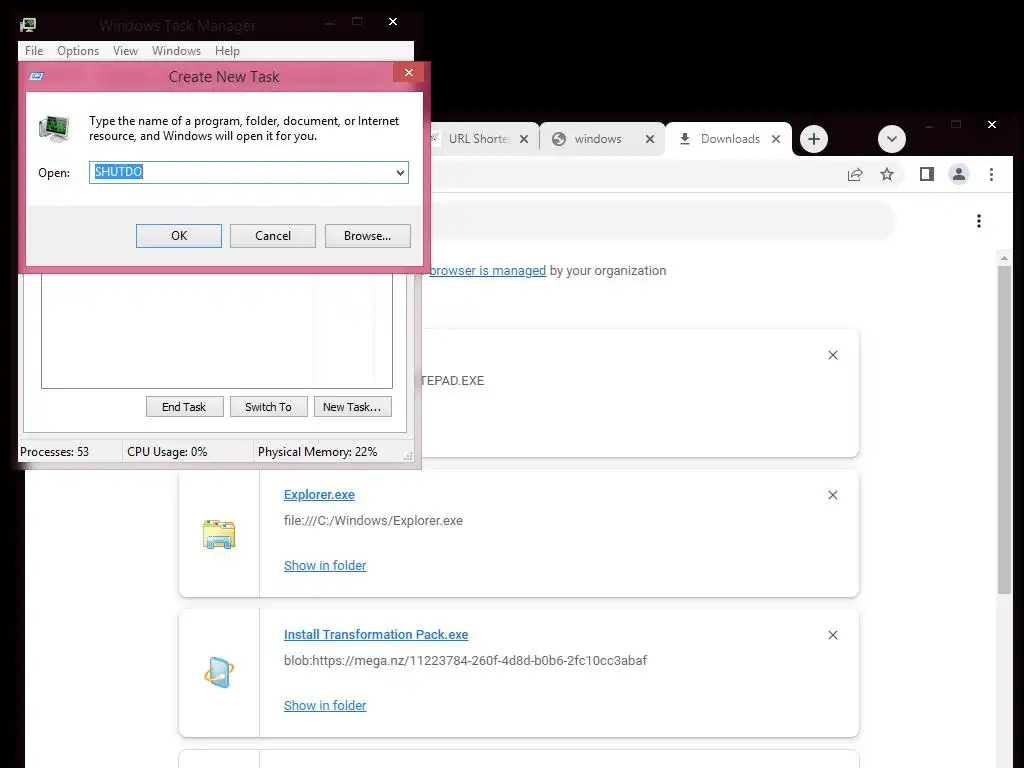This screenshot has width=1024, height=768.
Task: Cancel the Create New Task dialog
Action: point(272,236)
